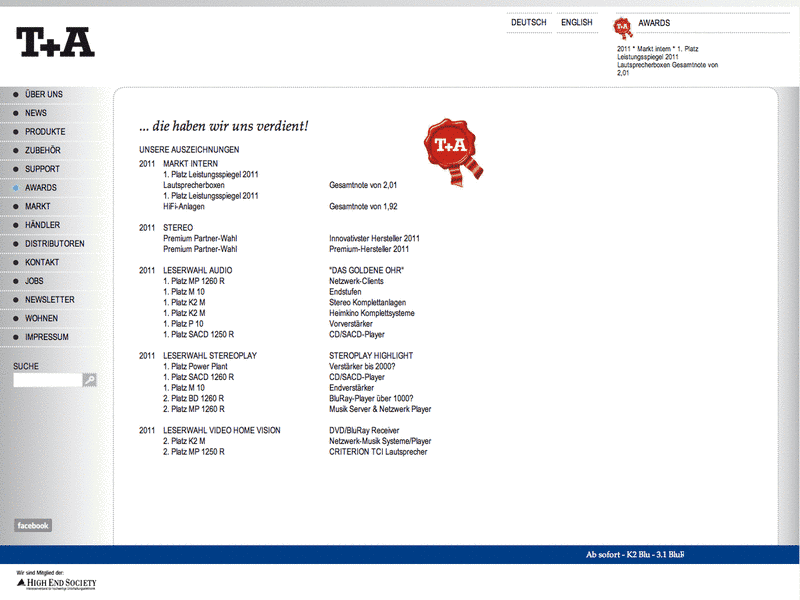Open the Newsletter menu item
This screenshot has height=600, width=800.
pos(49,300)
